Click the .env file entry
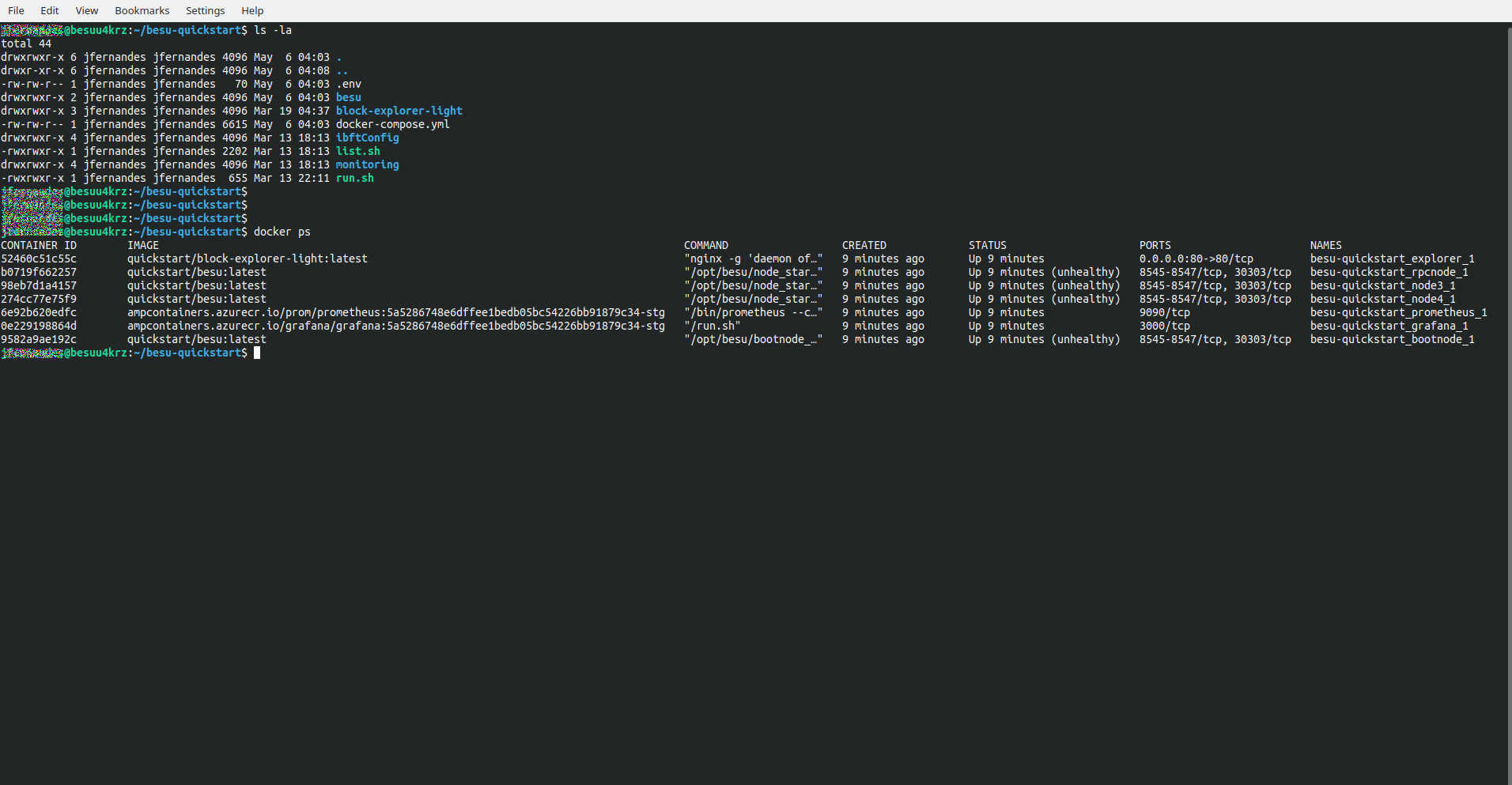 349,84
